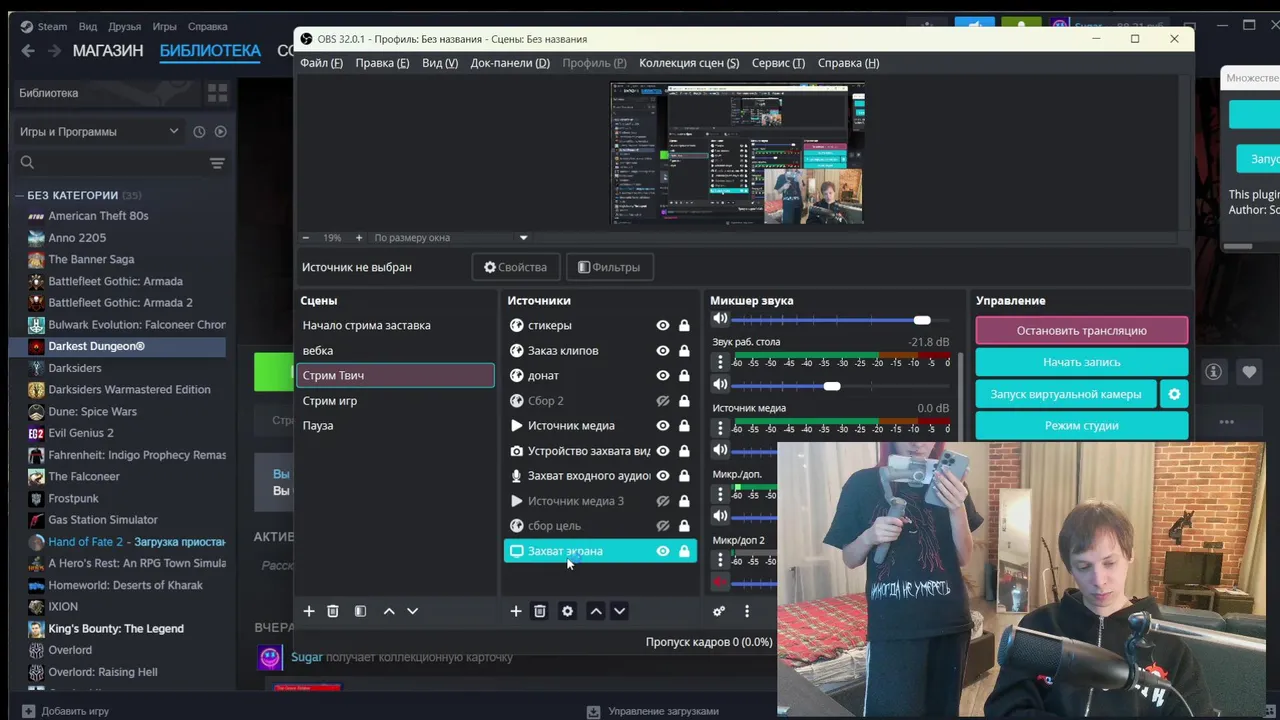Open Frostpunk in Steam library
The width and height of the screenshot is (1280, 720).
point(74,498)
